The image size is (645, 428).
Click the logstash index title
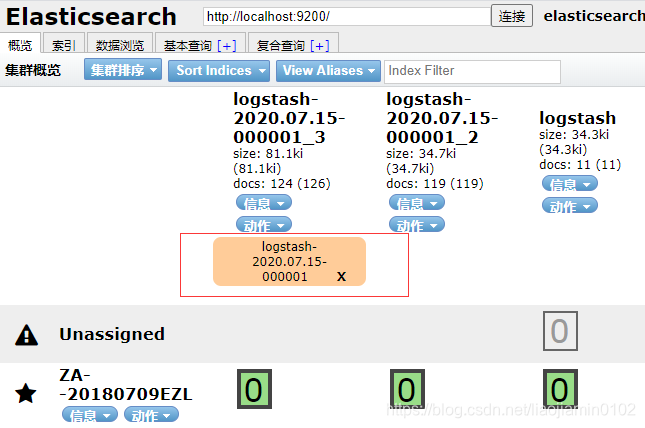tap(578, 118)
